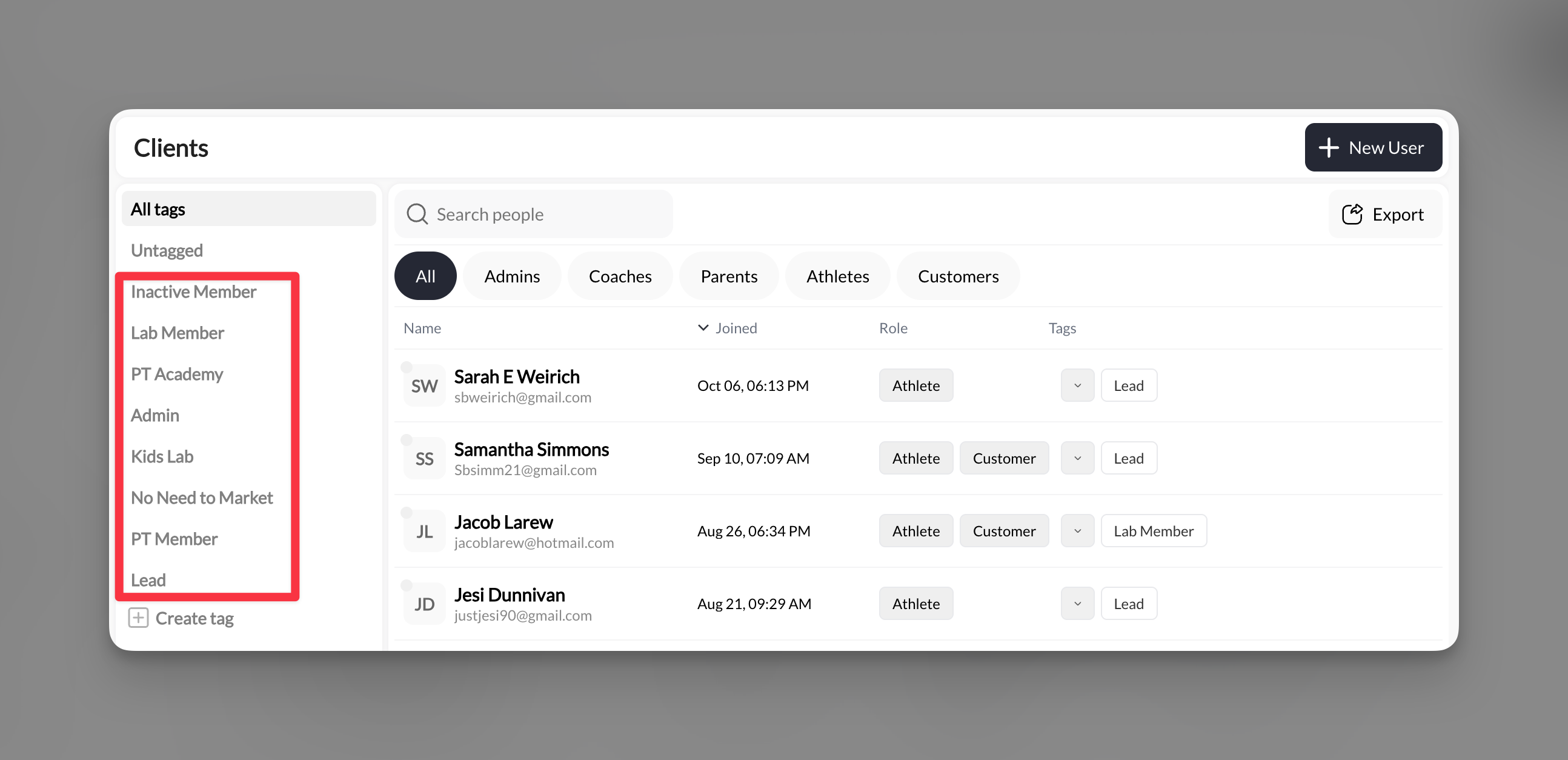Image resolution: width=1568 pixels, height=760 pixels.
Task: Expand the tag dropdown on Samantha's row
Action: click(x=1077, y=458)
